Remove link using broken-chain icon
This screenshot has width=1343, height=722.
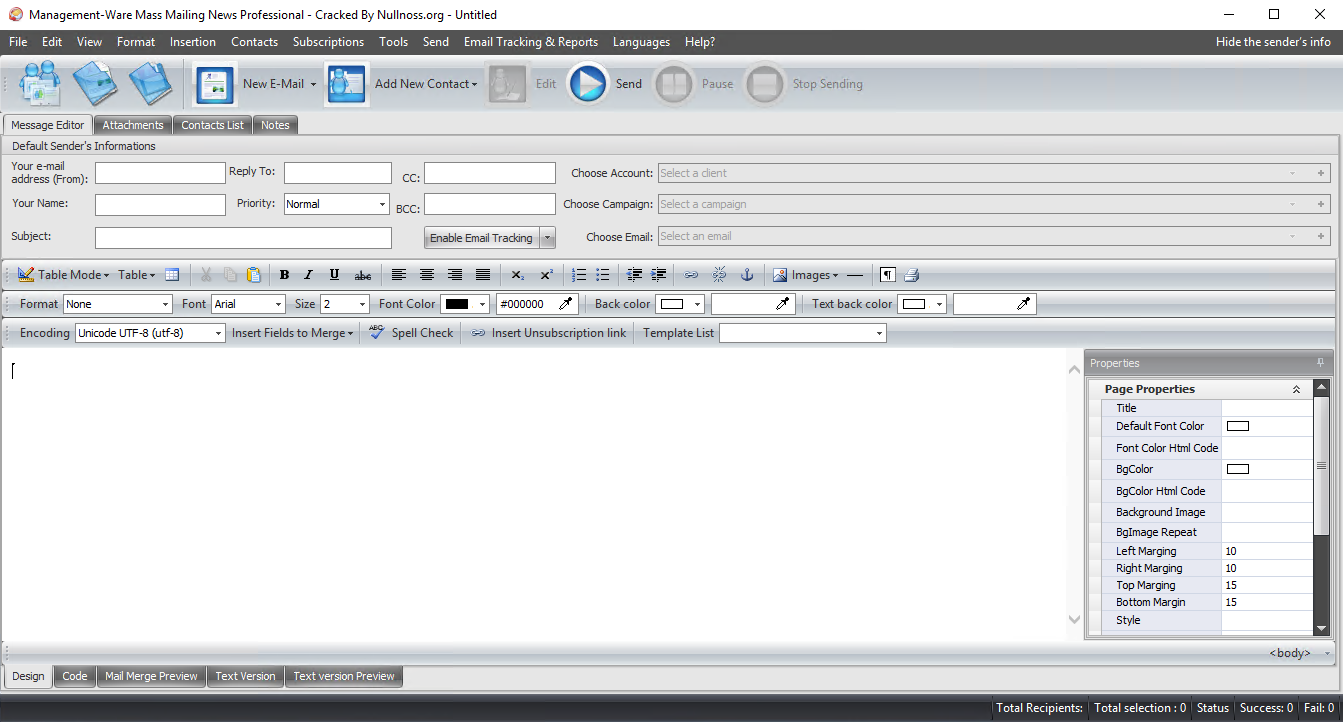(x=719, y=275)
